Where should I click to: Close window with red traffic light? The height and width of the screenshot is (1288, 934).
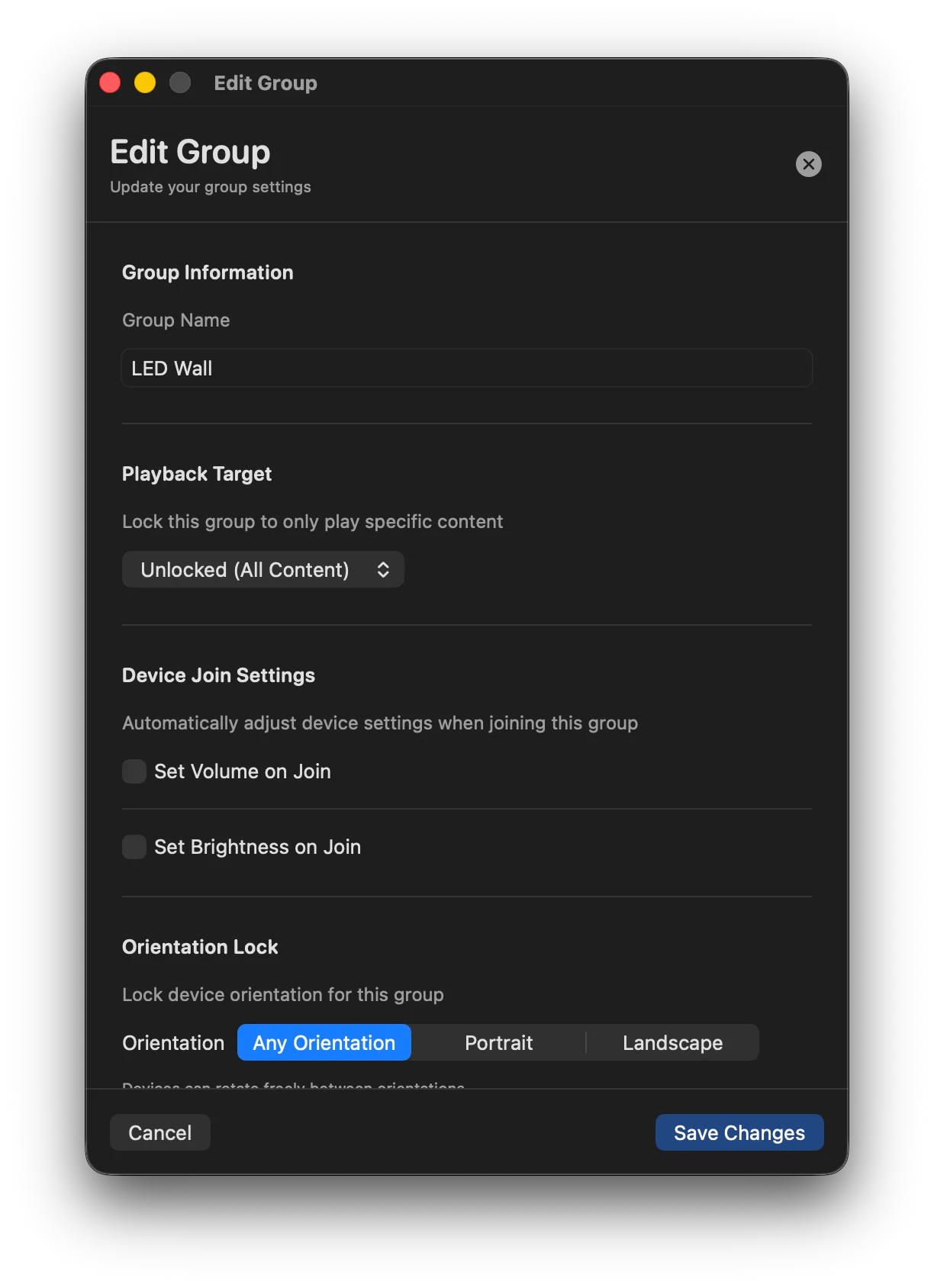(x=110, y=82)
